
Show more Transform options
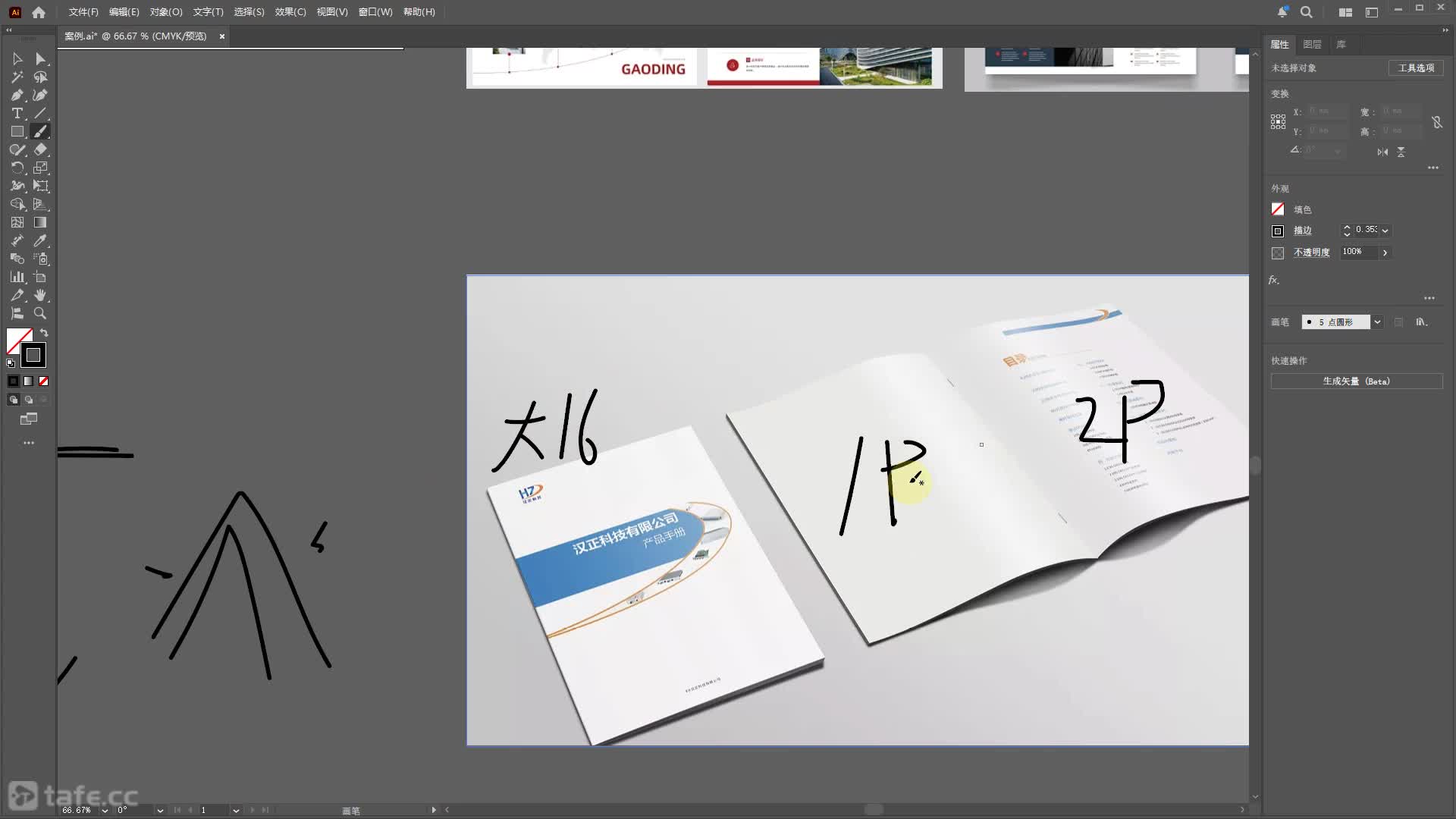coord(1432,168)
